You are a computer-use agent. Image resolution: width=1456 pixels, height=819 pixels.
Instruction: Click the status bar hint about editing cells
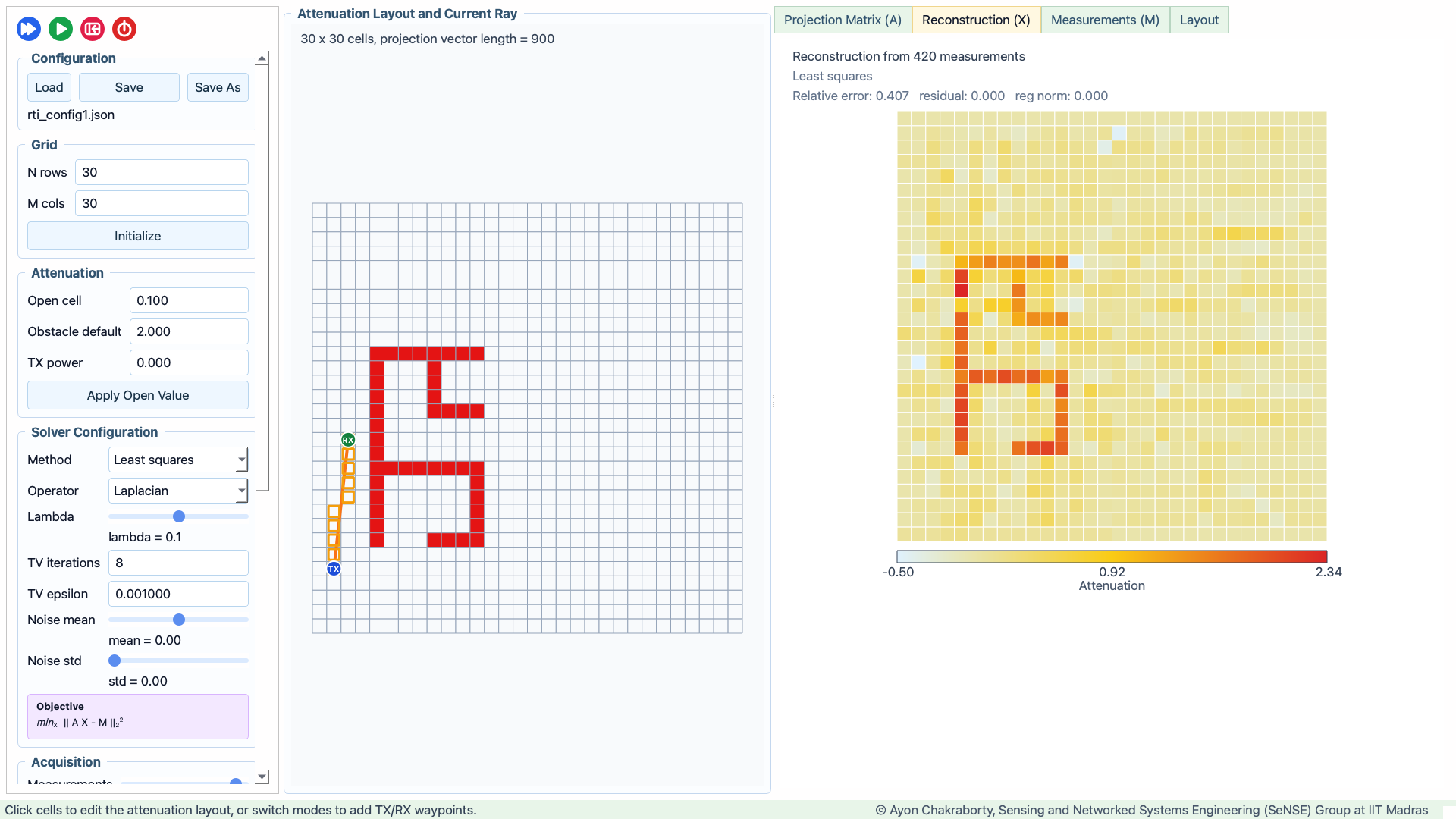pos(240,810)
